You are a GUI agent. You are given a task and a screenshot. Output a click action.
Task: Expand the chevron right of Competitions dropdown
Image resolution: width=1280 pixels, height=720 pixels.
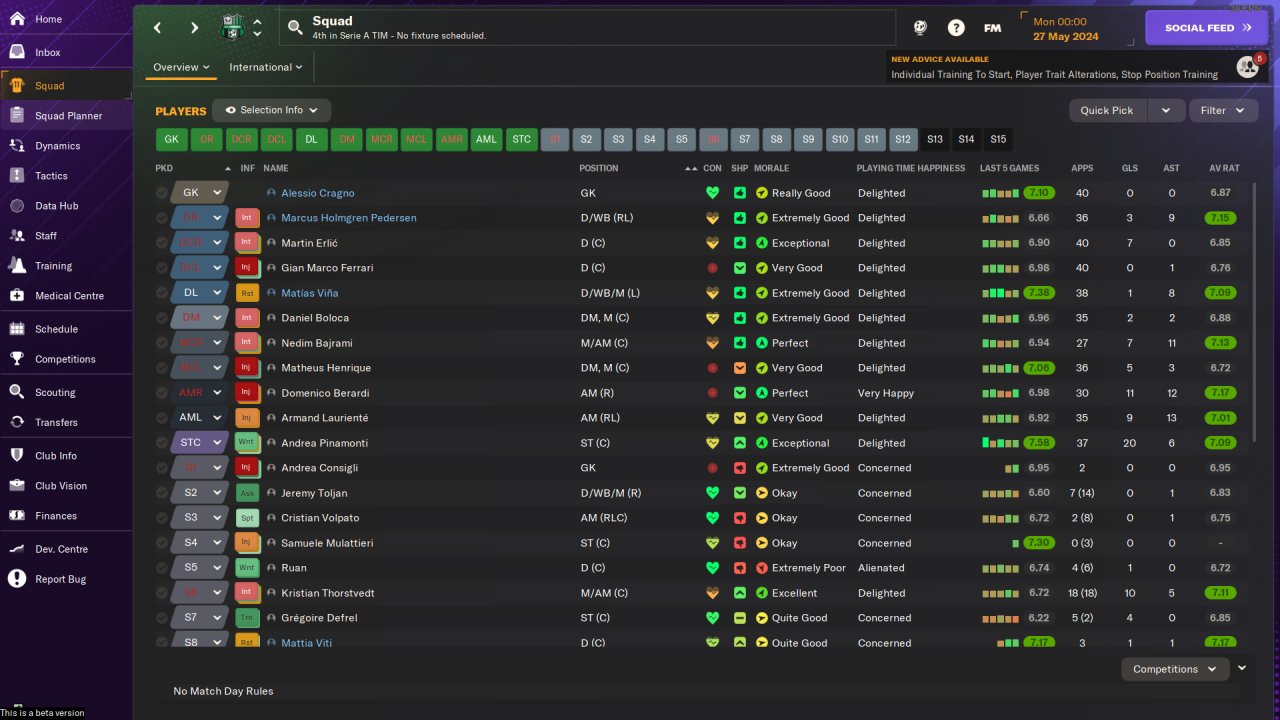tap(1242, 668)
